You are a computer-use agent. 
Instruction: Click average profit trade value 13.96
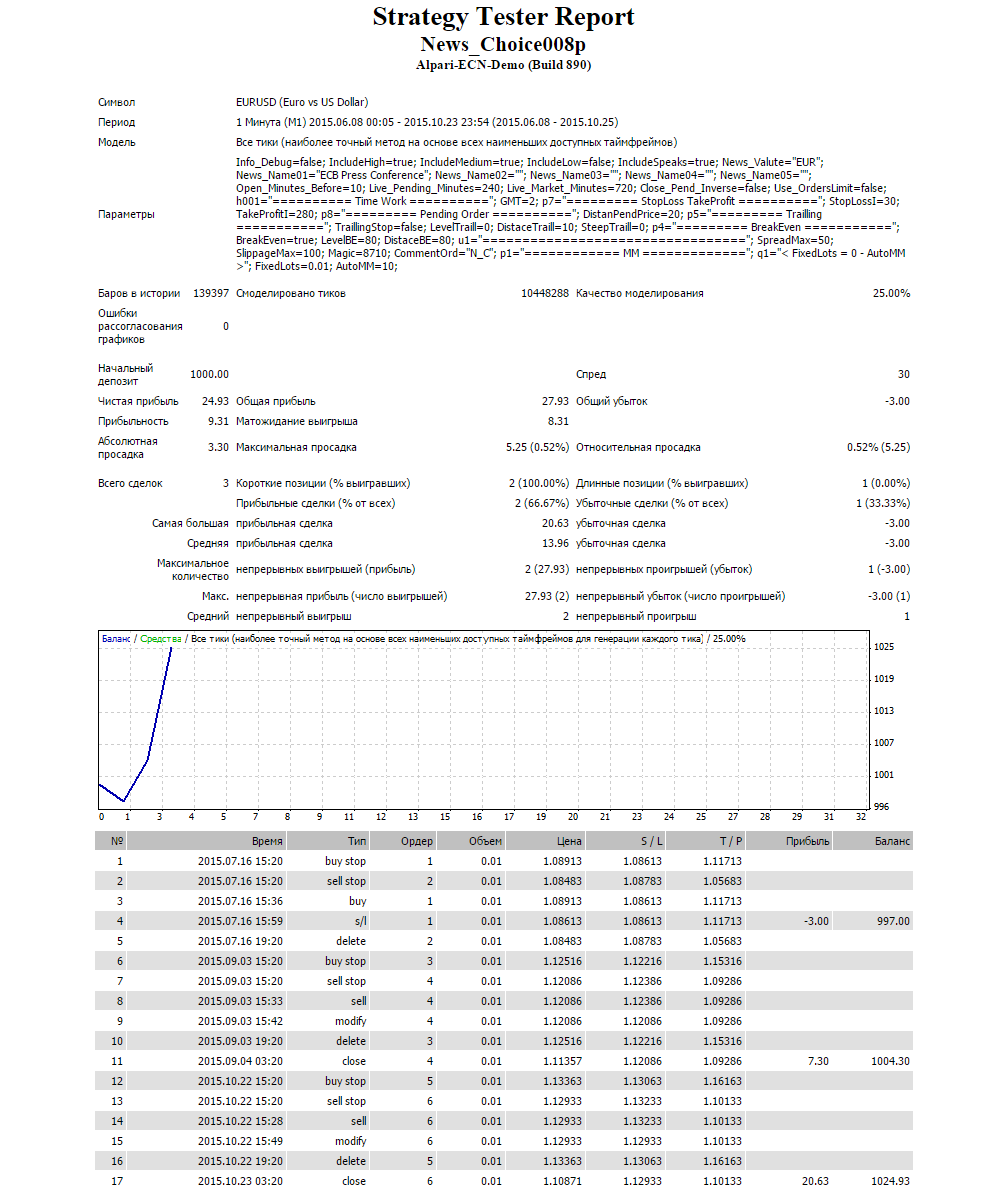pyautogui.click(x=555, y=543)
